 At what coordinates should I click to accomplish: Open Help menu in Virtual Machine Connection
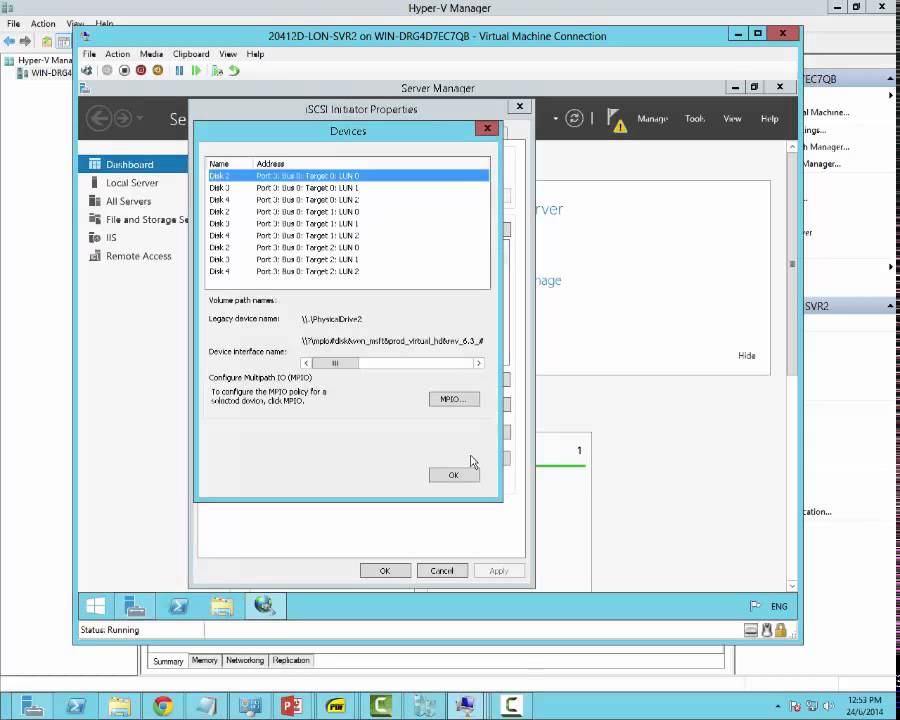[255, 54]
